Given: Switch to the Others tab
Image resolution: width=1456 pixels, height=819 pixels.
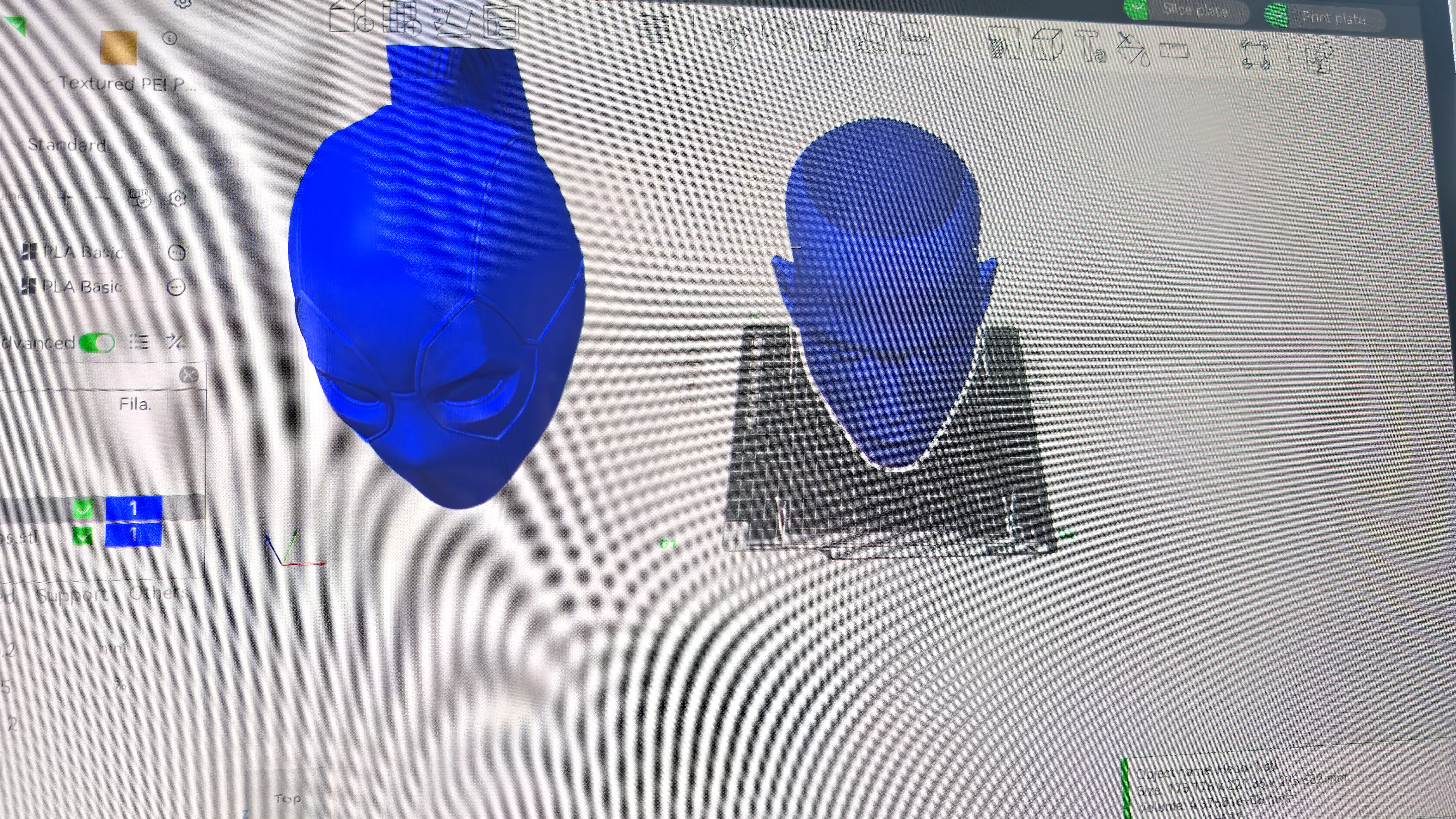Looking at the screenshot, I should (159, 592).
